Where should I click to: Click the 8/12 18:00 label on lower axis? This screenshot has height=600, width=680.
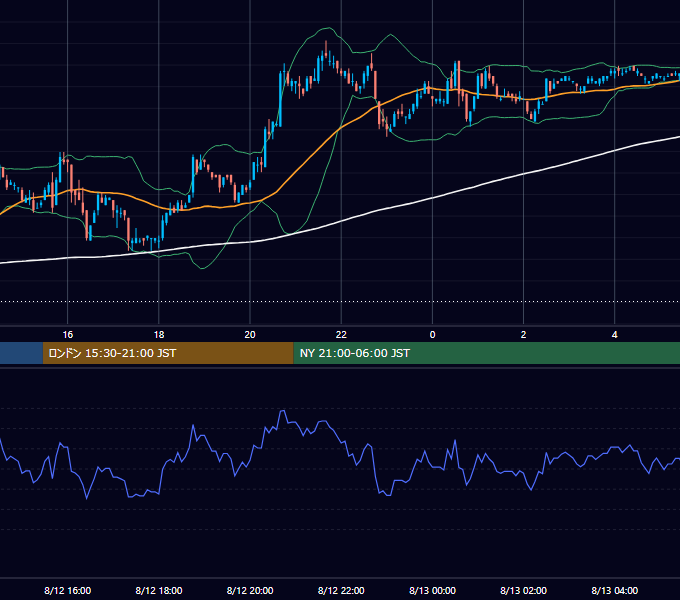159,590
